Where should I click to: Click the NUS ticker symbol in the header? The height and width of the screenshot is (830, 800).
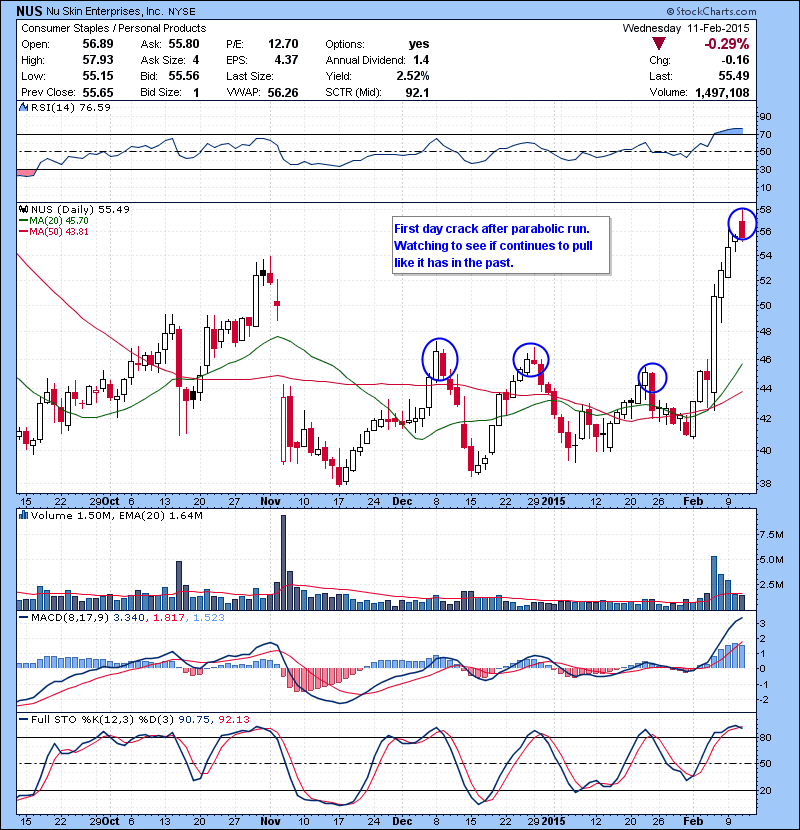(29, 11)
